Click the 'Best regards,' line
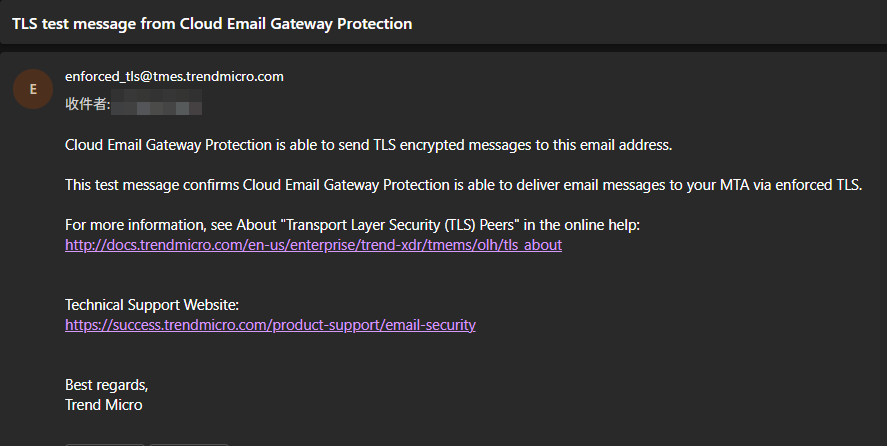This screenshot has height=446, width=887. coord(106,385)
